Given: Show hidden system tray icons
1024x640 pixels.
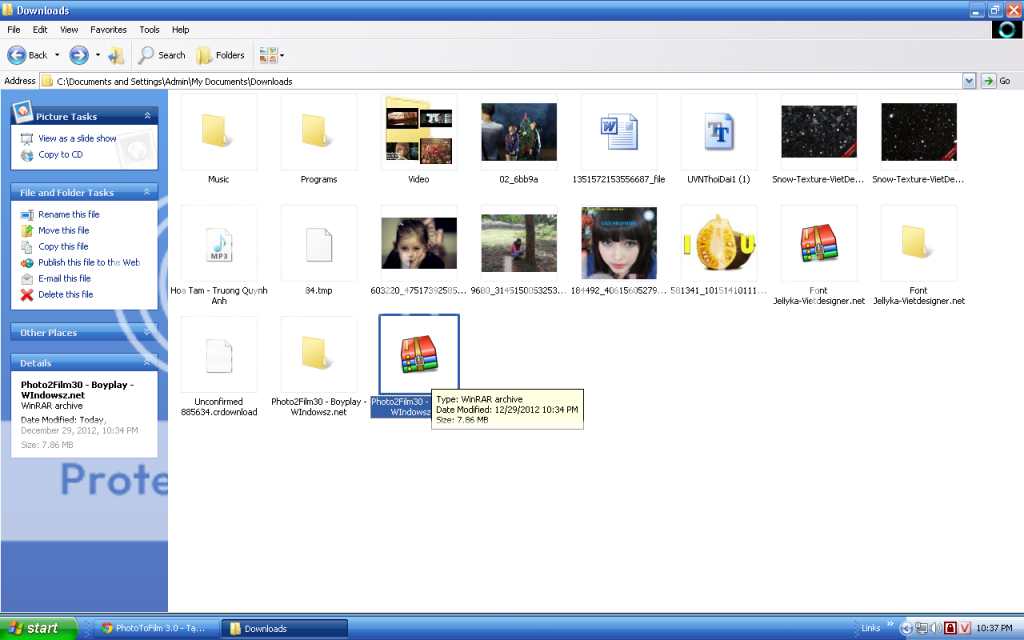Looking at the screenshot, I should [906, 628].
